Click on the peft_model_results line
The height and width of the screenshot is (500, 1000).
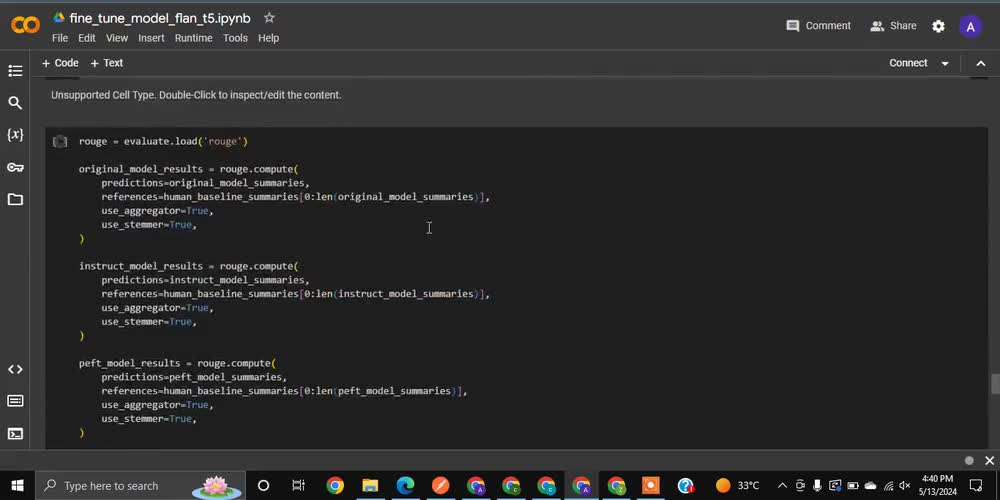(x=177, y=363)
